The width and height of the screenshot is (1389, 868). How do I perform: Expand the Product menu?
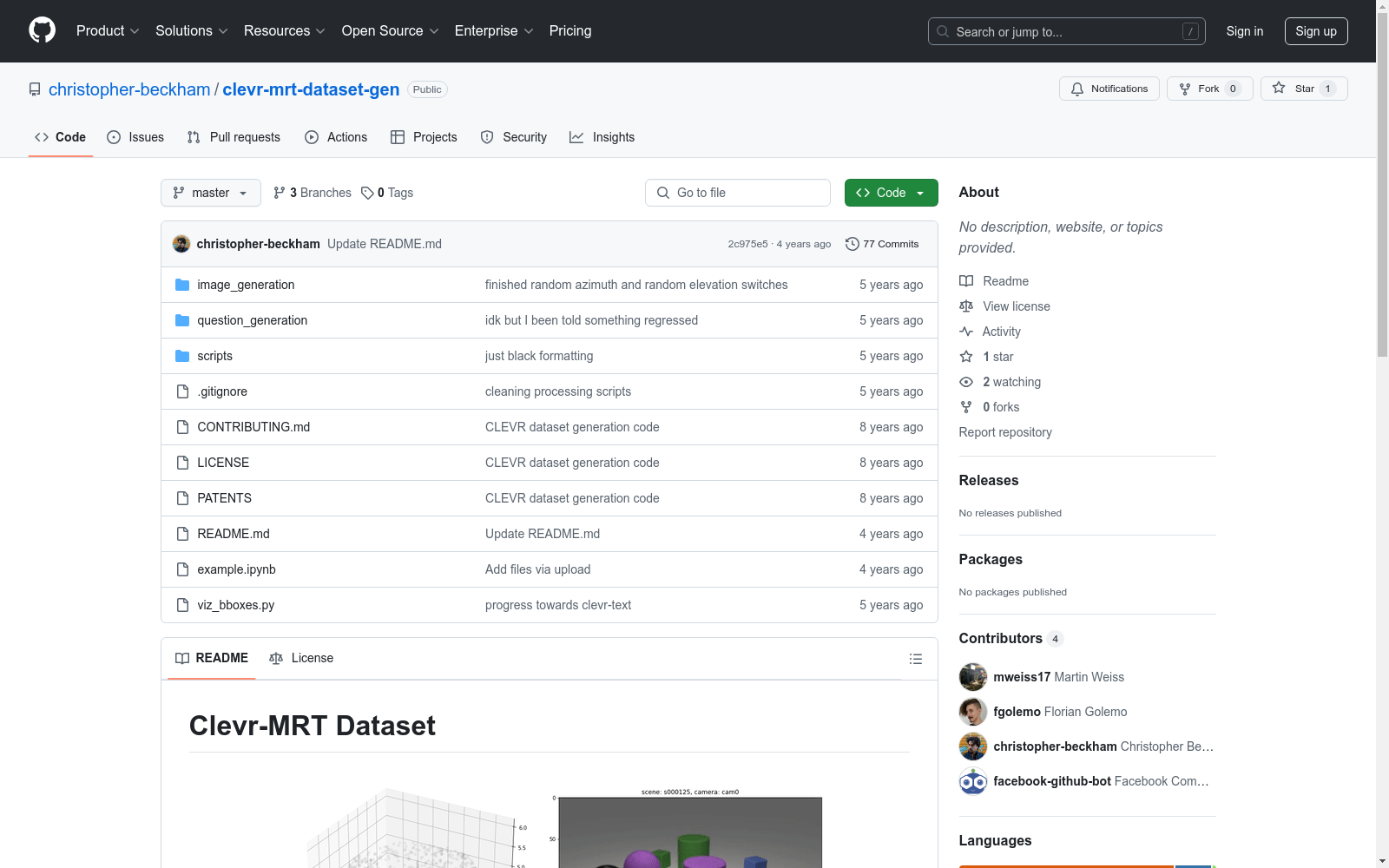click(x=108, y=30)
